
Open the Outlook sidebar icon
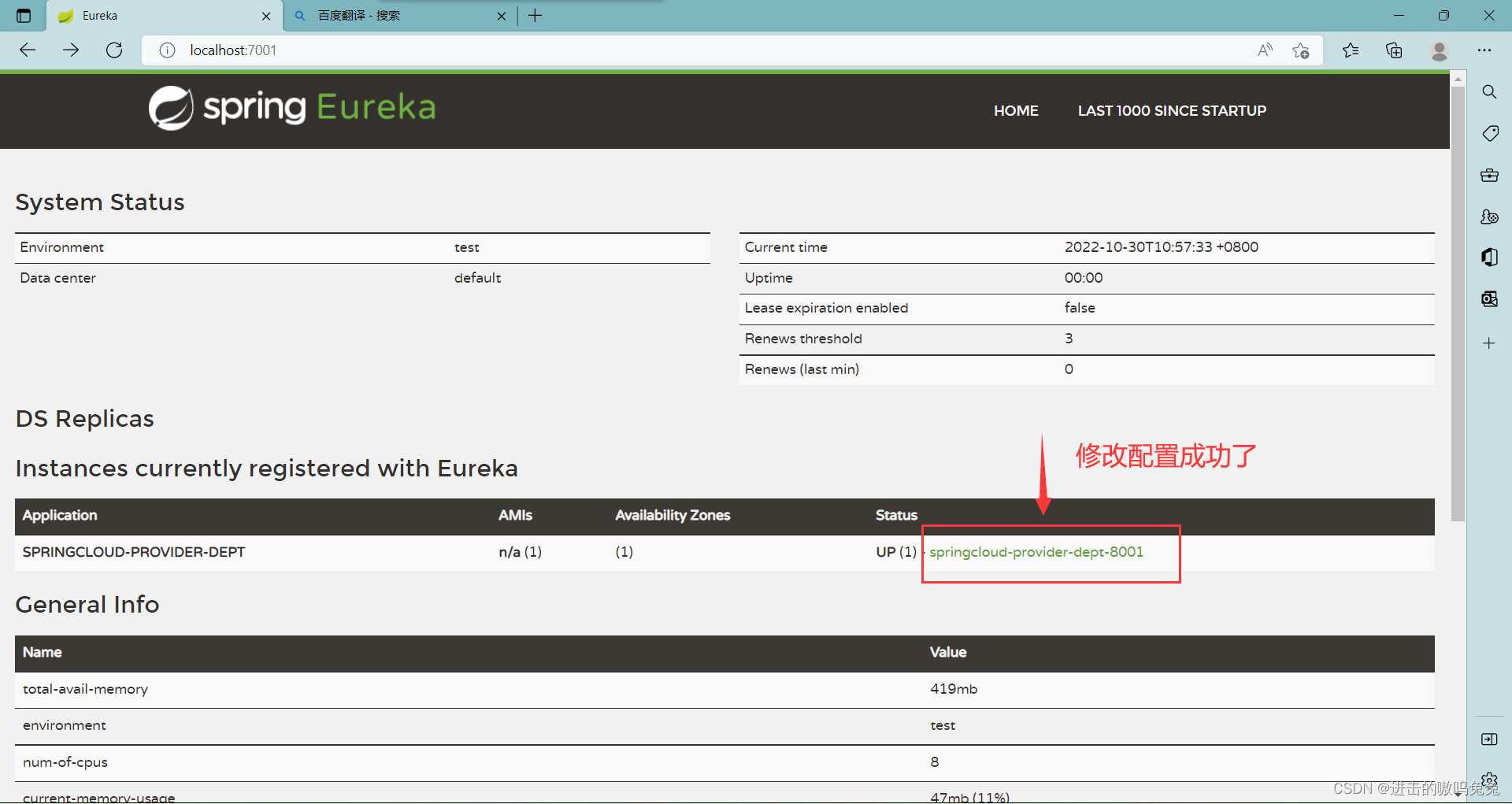1489,298
